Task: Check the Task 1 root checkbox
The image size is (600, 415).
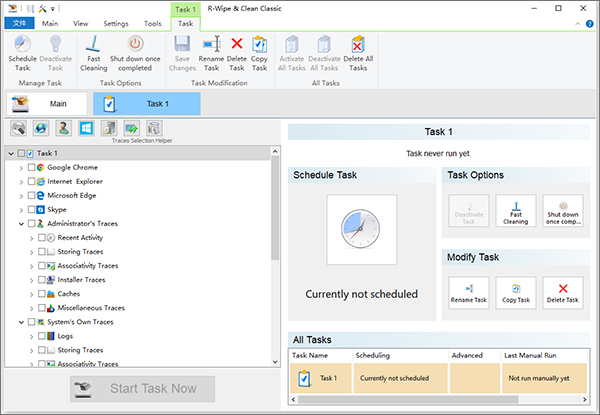Action: [21, 153]
